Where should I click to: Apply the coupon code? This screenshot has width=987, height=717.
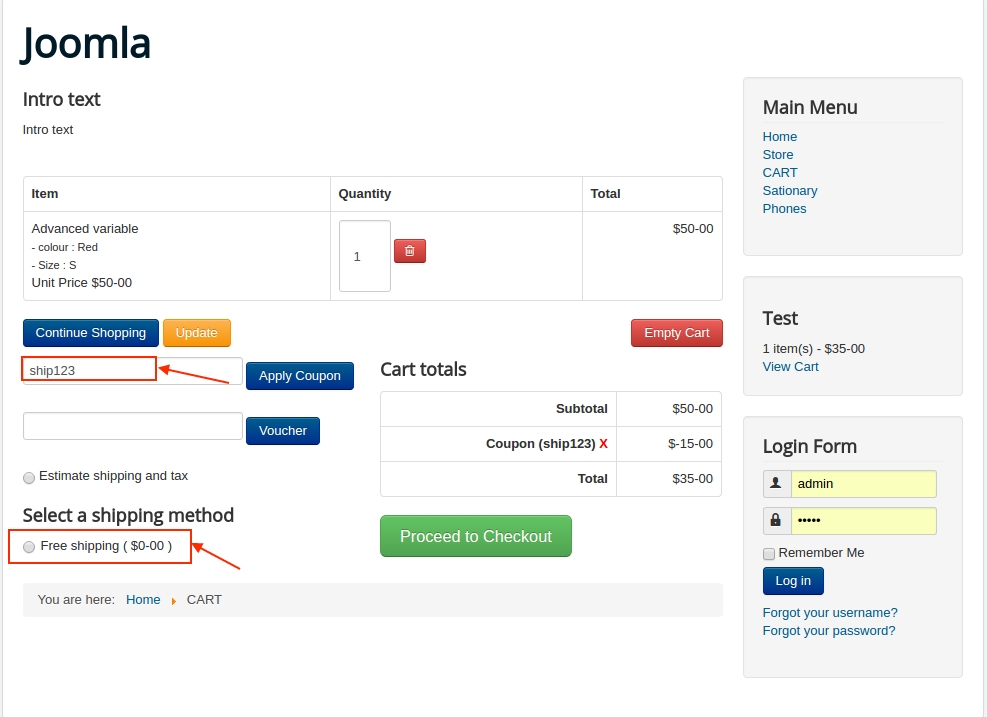click(x=300, y=376)
